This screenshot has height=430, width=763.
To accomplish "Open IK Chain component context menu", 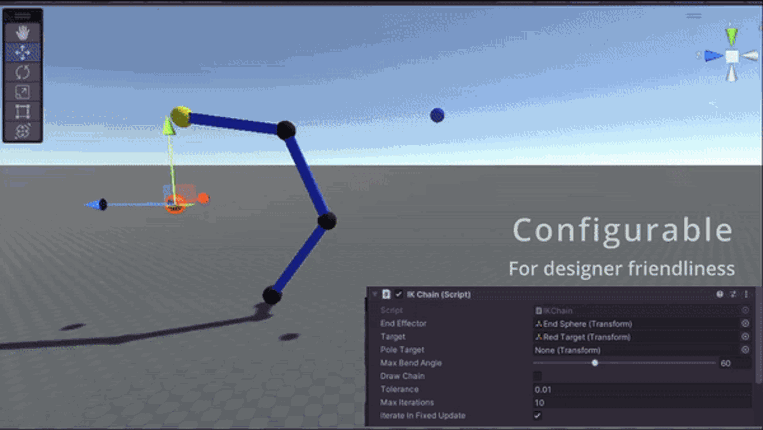I will tap(746, 294).
